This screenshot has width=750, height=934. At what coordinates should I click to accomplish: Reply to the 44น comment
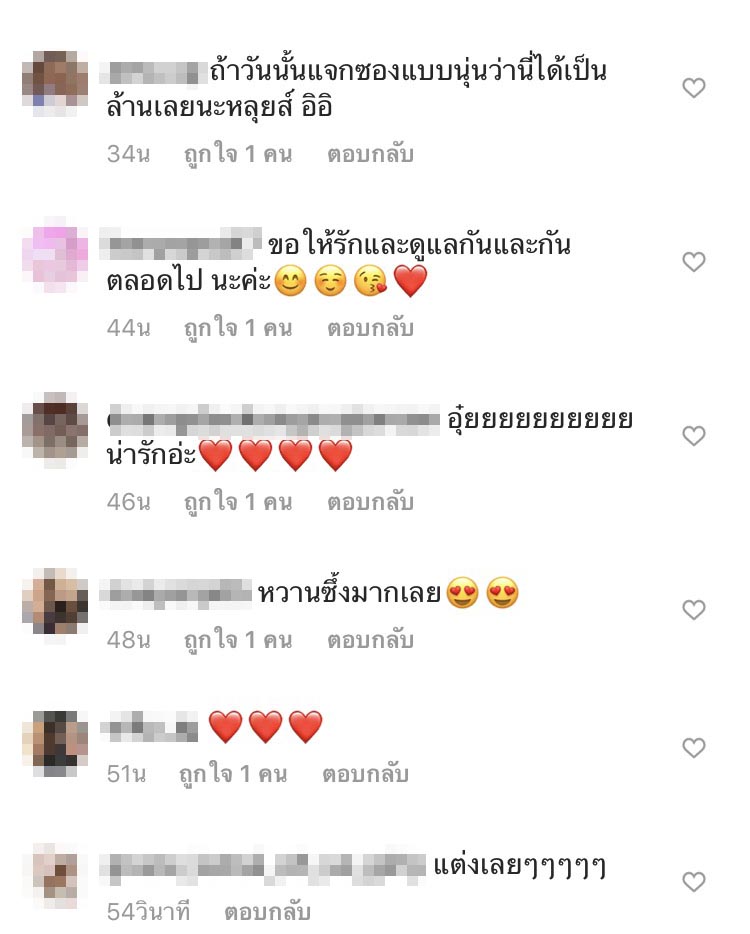click(370, 328)
